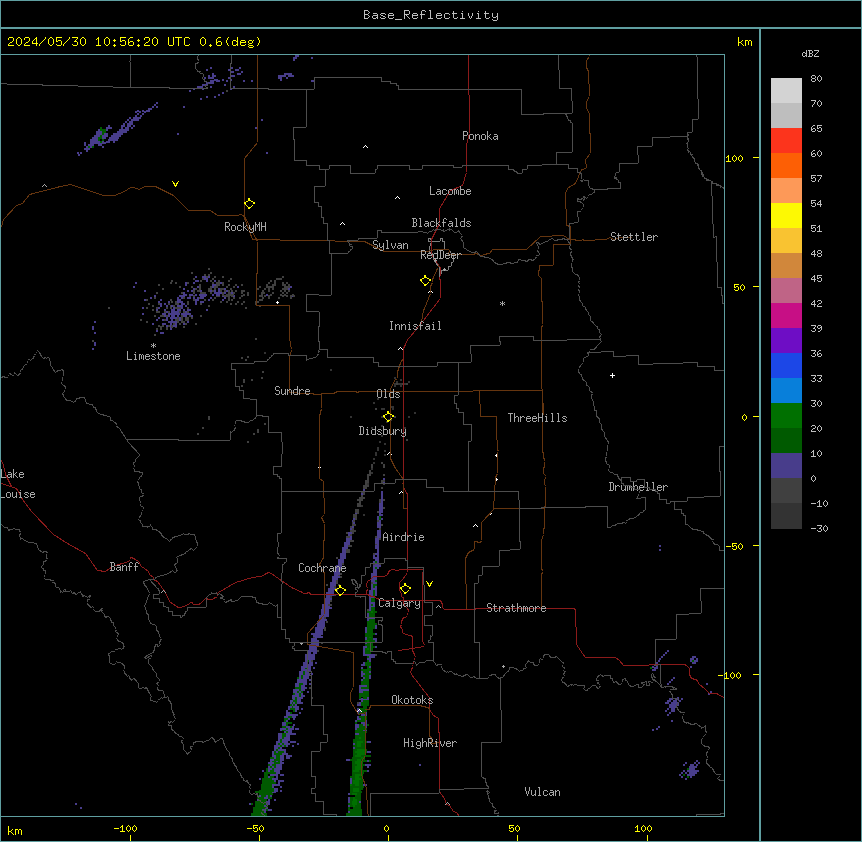Viewport: 862px width, 842px height.
Task: Click yellow diamond marker above Calgary label
Action: click(405, 589)
